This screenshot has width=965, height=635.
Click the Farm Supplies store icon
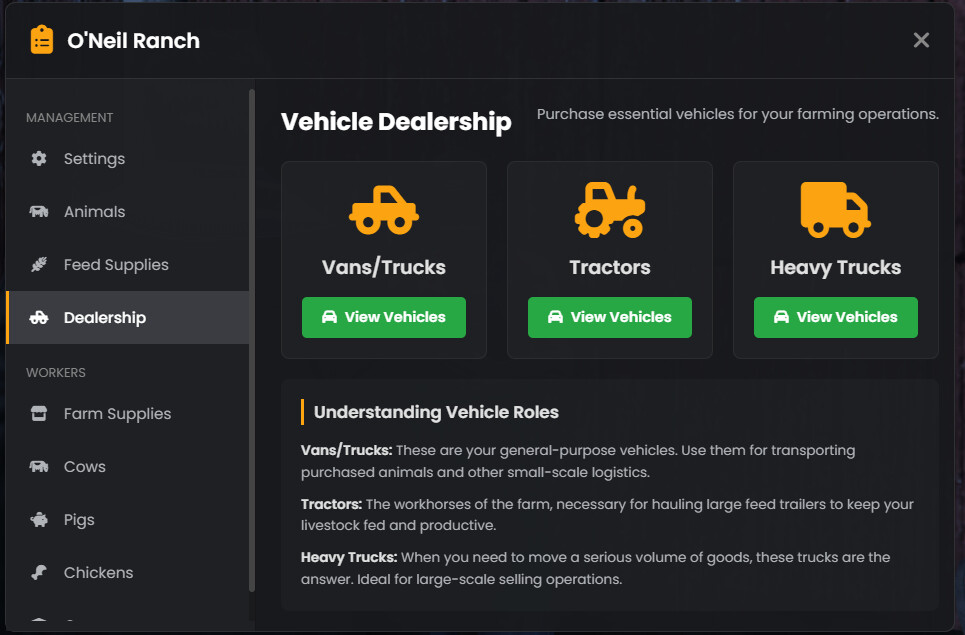point(39,414)
